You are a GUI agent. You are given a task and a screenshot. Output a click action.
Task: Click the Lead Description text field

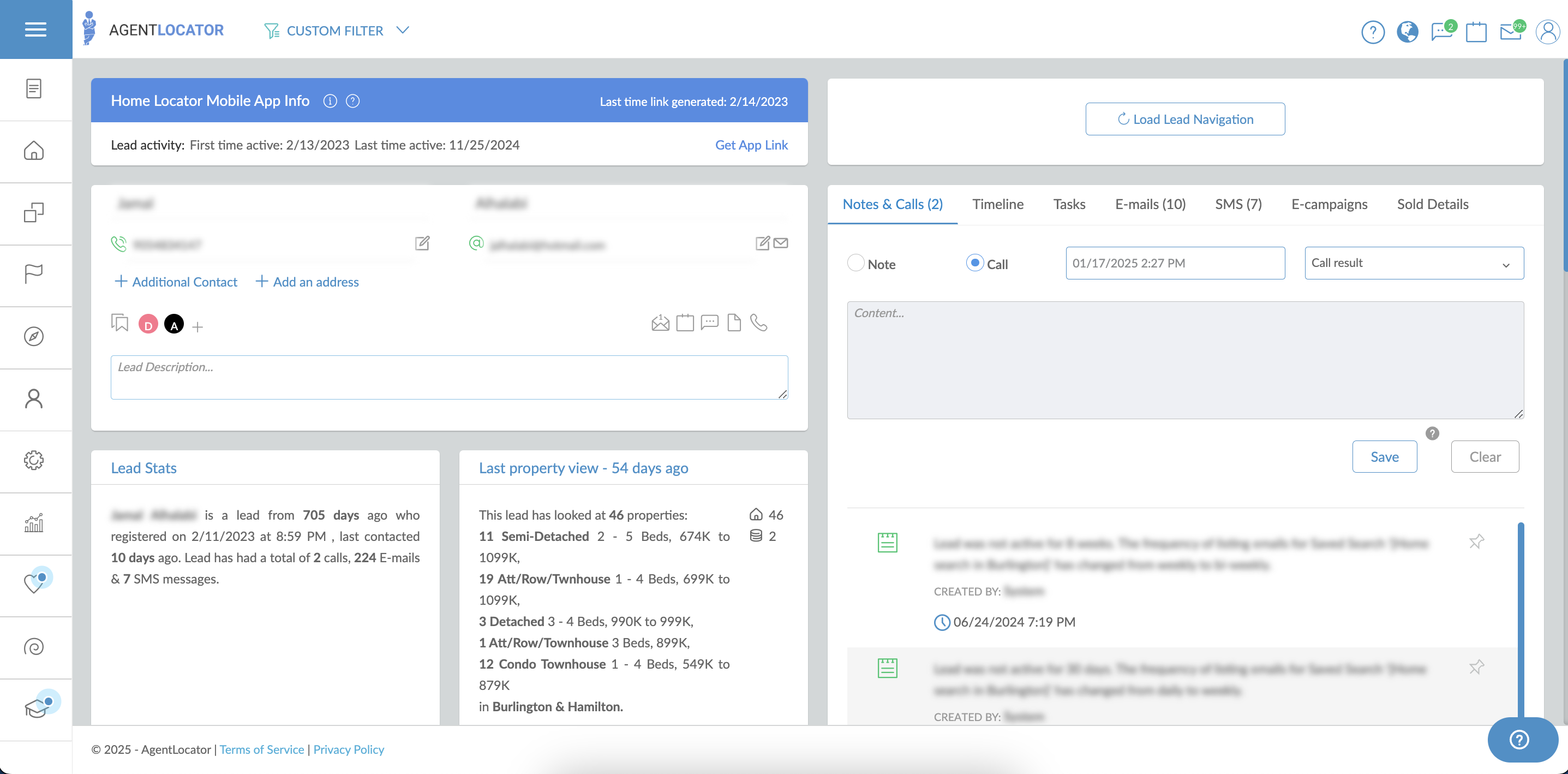pyautogui.click(x=448, y=377)
